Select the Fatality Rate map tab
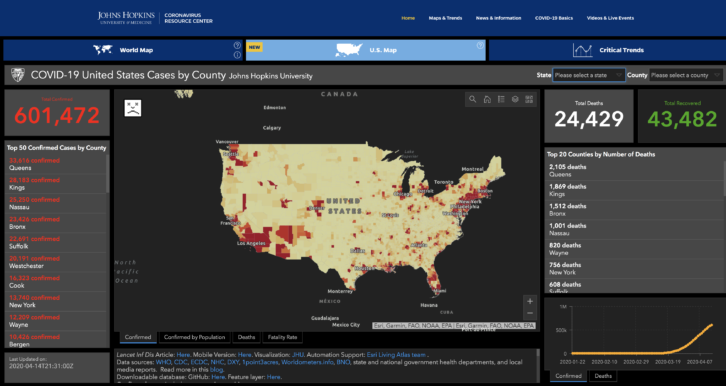 point(282,337)
